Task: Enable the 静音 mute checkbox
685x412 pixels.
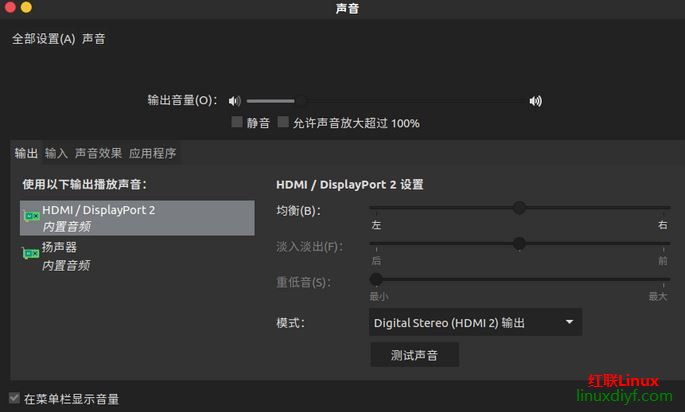Action: (237, 123)
